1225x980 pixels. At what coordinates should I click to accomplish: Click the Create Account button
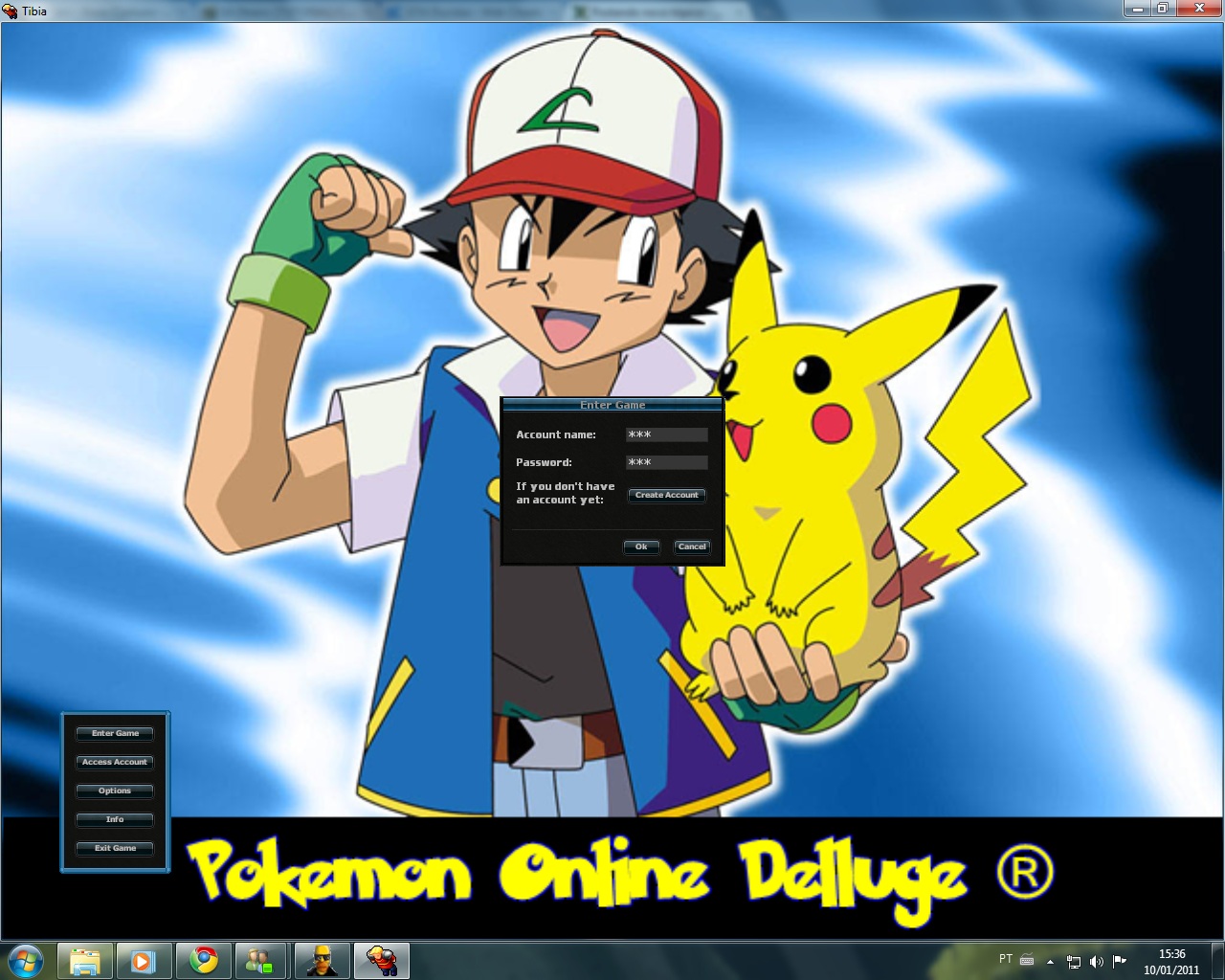click(x=667, y=495)
